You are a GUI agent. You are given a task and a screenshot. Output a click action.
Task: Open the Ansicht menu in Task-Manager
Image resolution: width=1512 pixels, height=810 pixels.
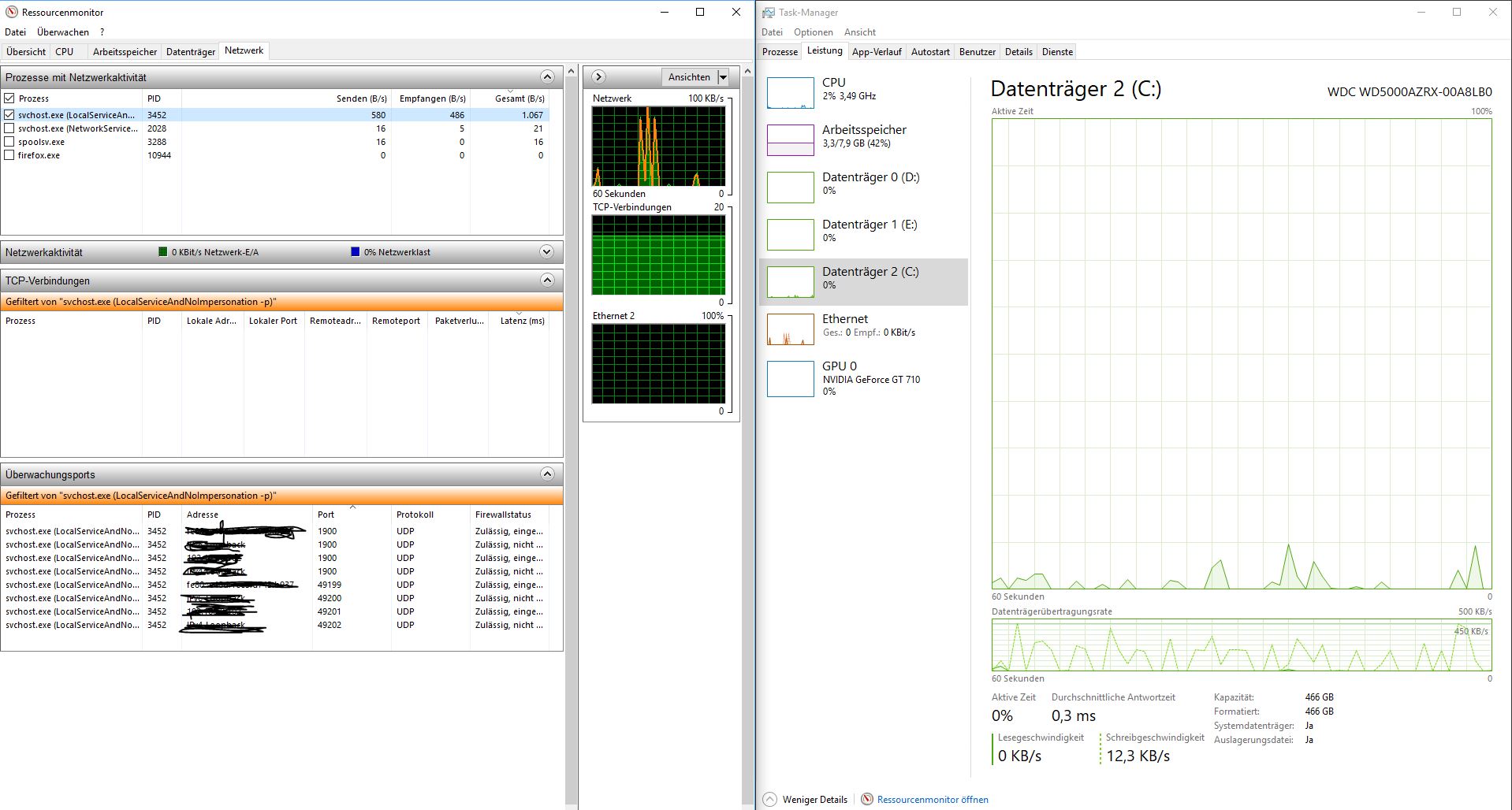(x=860, y=32)
